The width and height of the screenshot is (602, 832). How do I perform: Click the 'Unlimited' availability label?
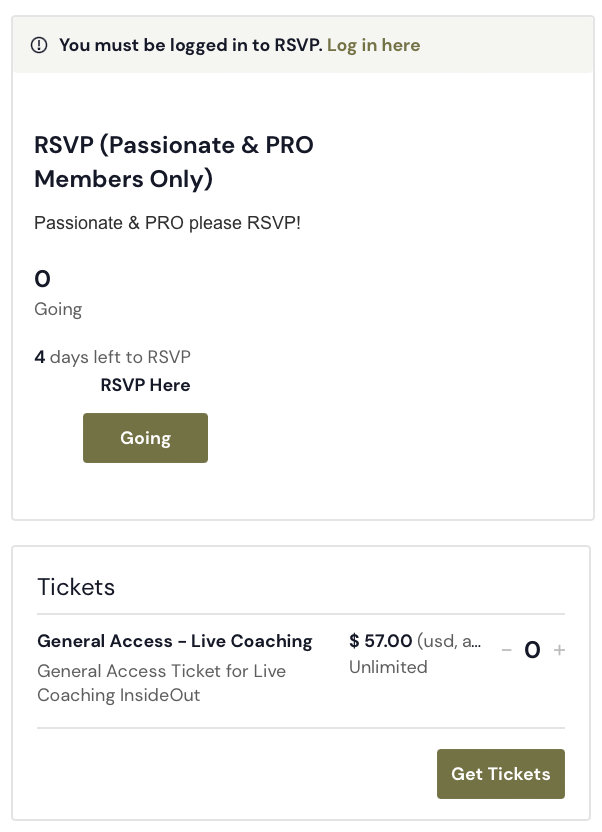[388, 667]
